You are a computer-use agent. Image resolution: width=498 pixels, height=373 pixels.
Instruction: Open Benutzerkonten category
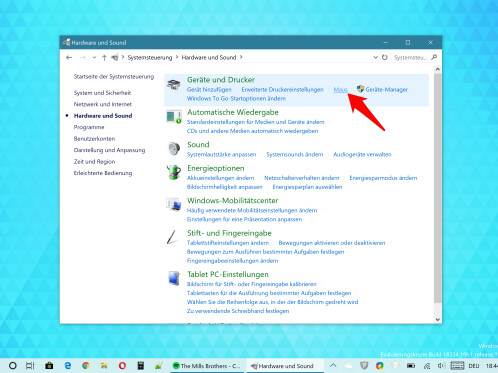94,139
